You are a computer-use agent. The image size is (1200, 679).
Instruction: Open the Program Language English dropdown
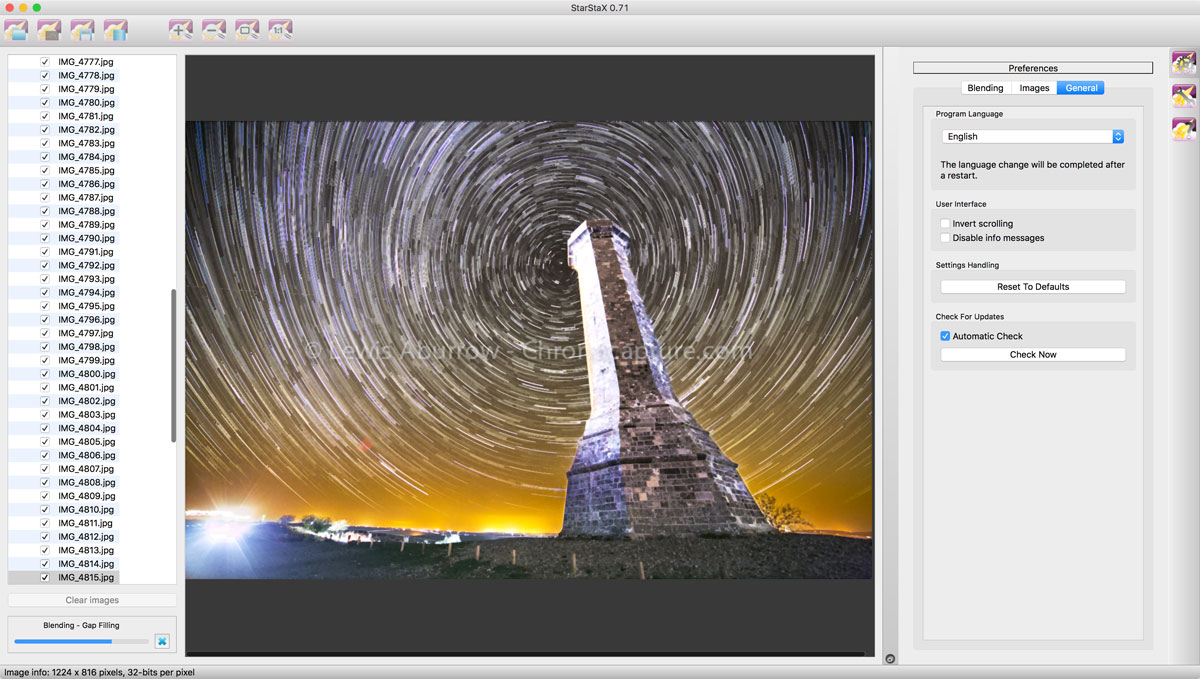[x=1033, y=136]
